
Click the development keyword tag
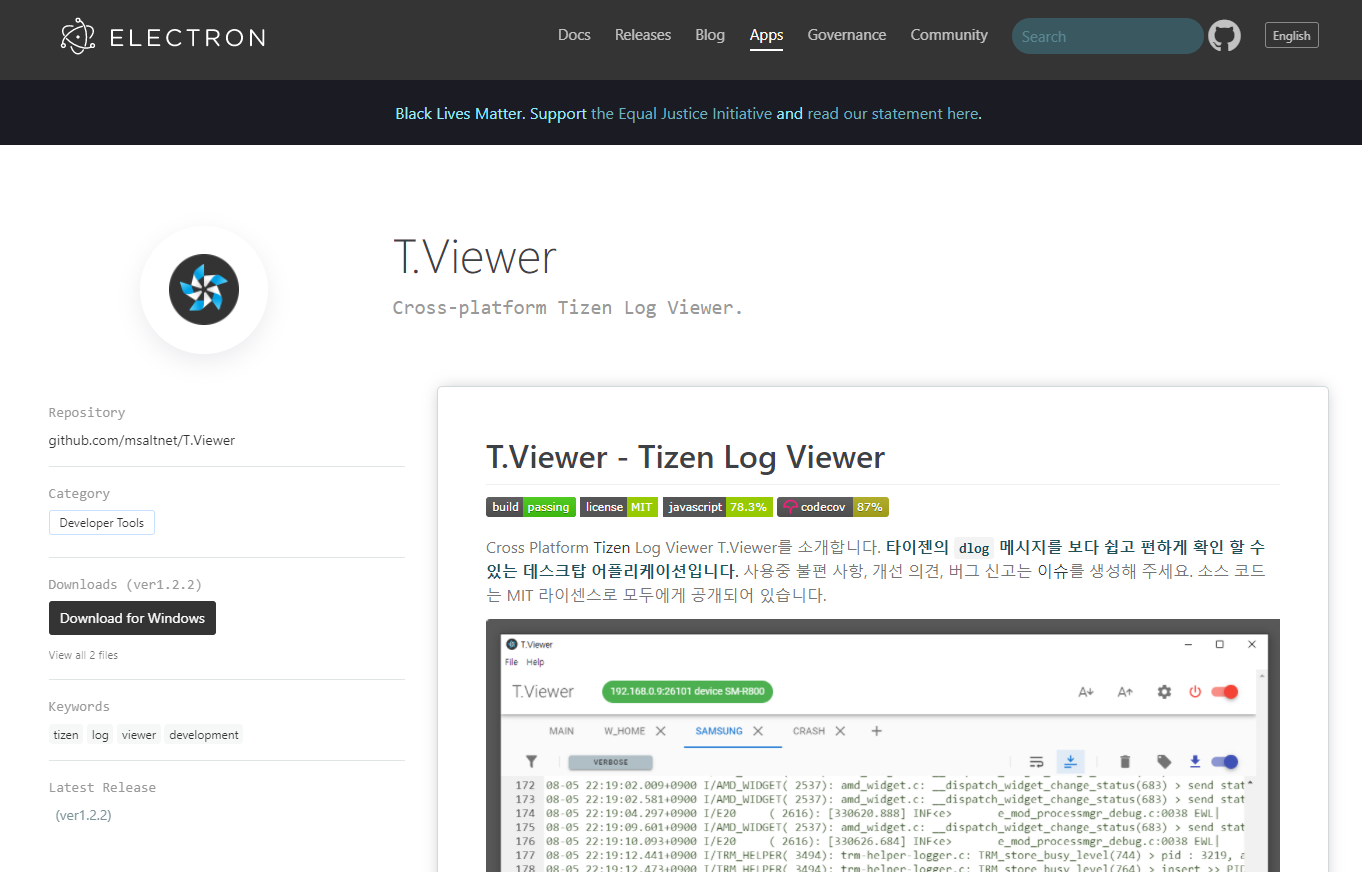tap(204, 735)
